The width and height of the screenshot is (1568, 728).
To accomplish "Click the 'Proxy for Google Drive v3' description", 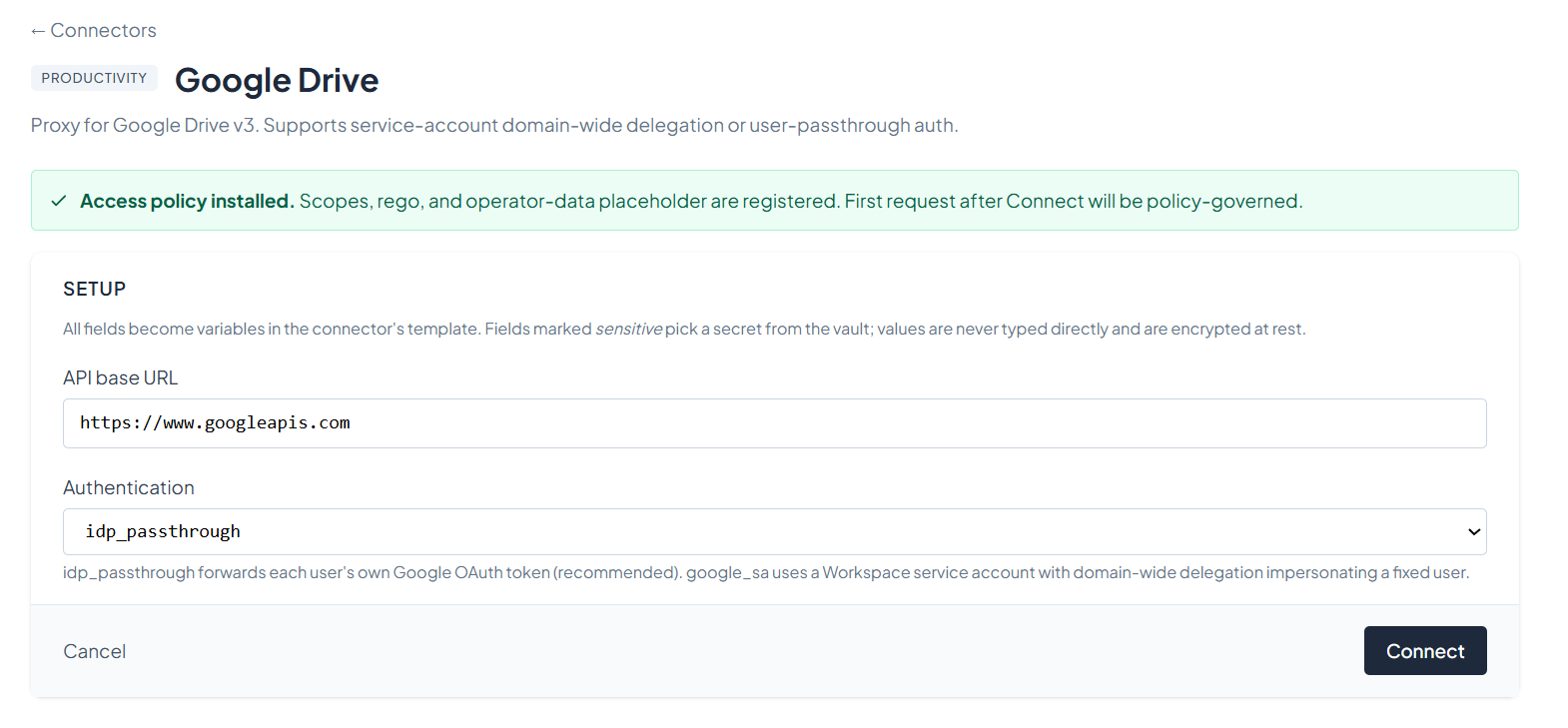I will pyautogui.click(x=494, y=126).
